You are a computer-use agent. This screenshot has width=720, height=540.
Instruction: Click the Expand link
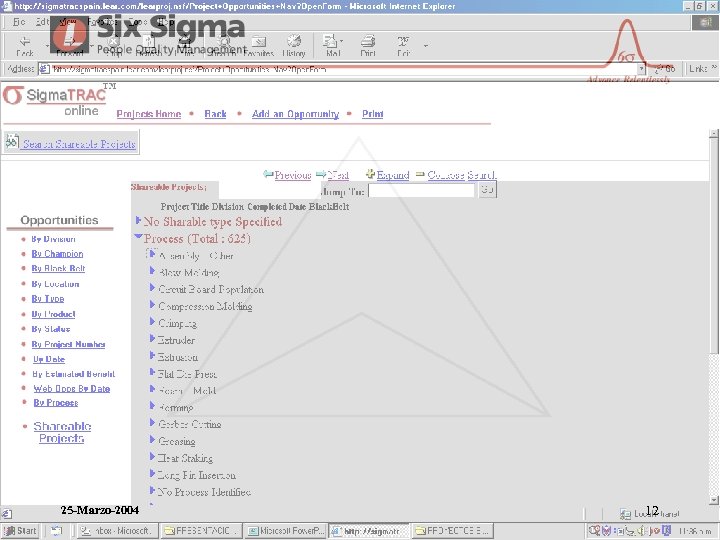393,175
